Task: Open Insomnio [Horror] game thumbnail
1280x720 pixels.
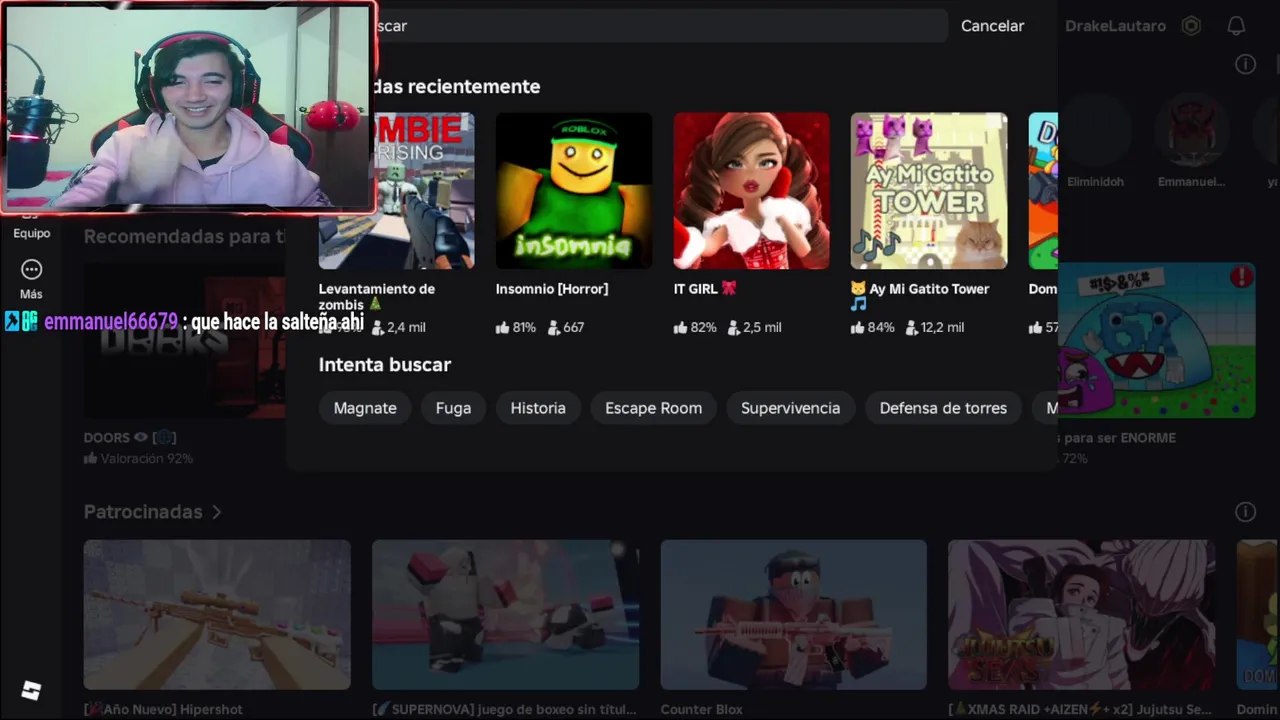Action: pyautogui.click(x=574, y=191)
